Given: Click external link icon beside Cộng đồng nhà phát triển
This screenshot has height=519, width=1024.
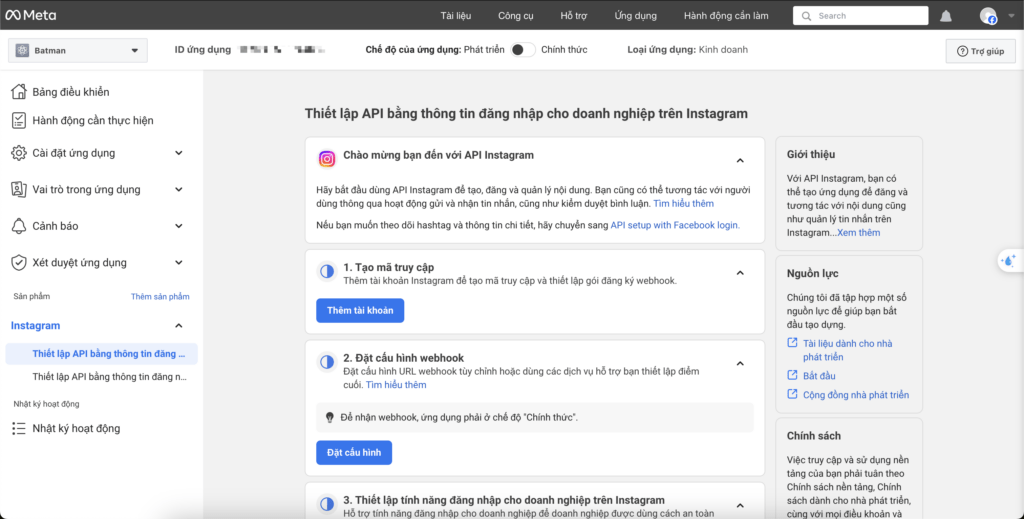Looking at the screenshot, I should [792, 394].
